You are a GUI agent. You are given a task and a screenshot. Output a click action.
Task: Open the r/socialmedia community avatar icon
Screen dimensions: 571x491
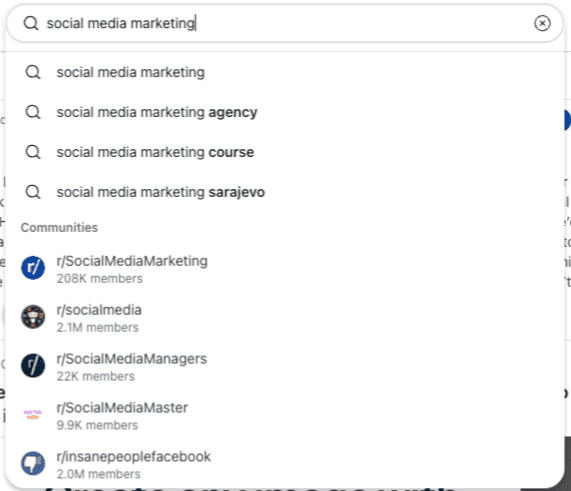33,317
